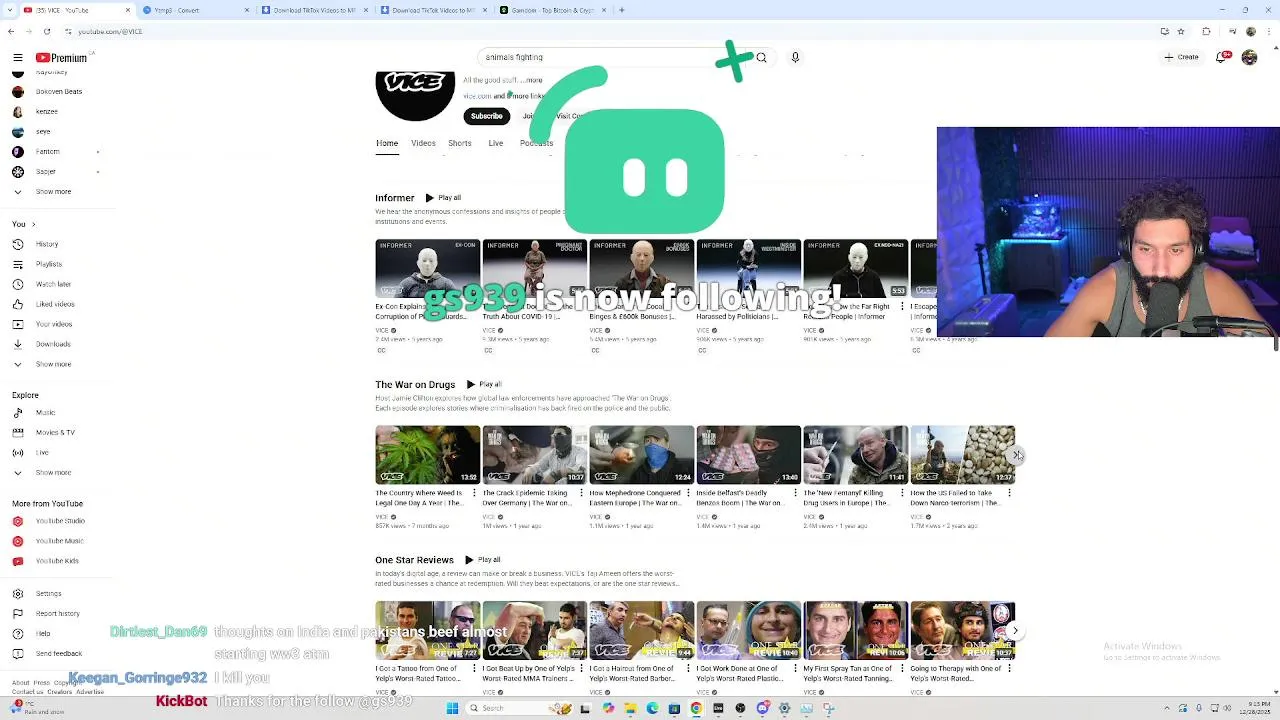Go to YouTube Premium home logo
Viewport: 1280px width, 720px height.
pos(62,58)
